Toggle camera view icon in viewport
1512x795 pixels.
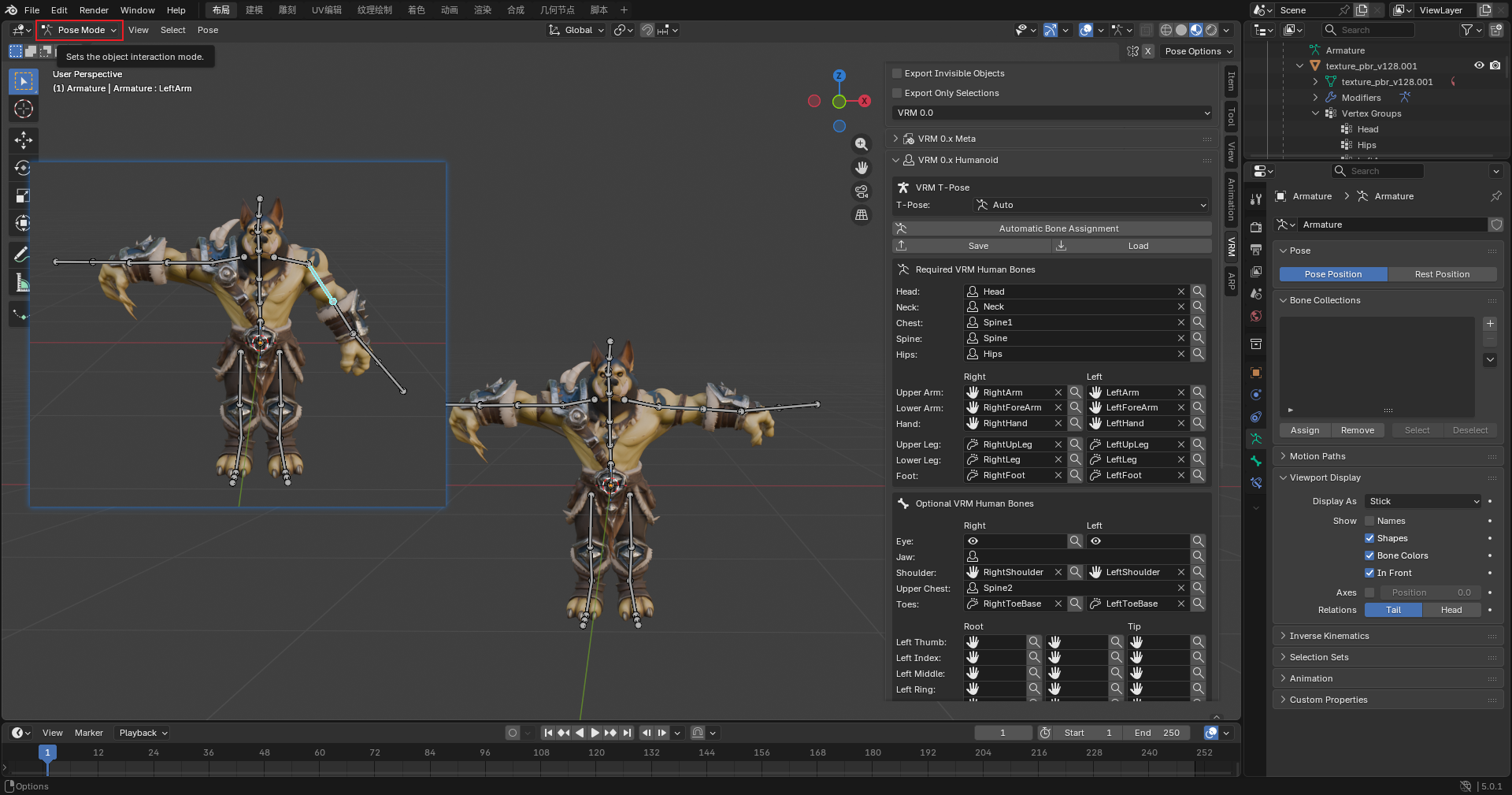tap(862, 191)
